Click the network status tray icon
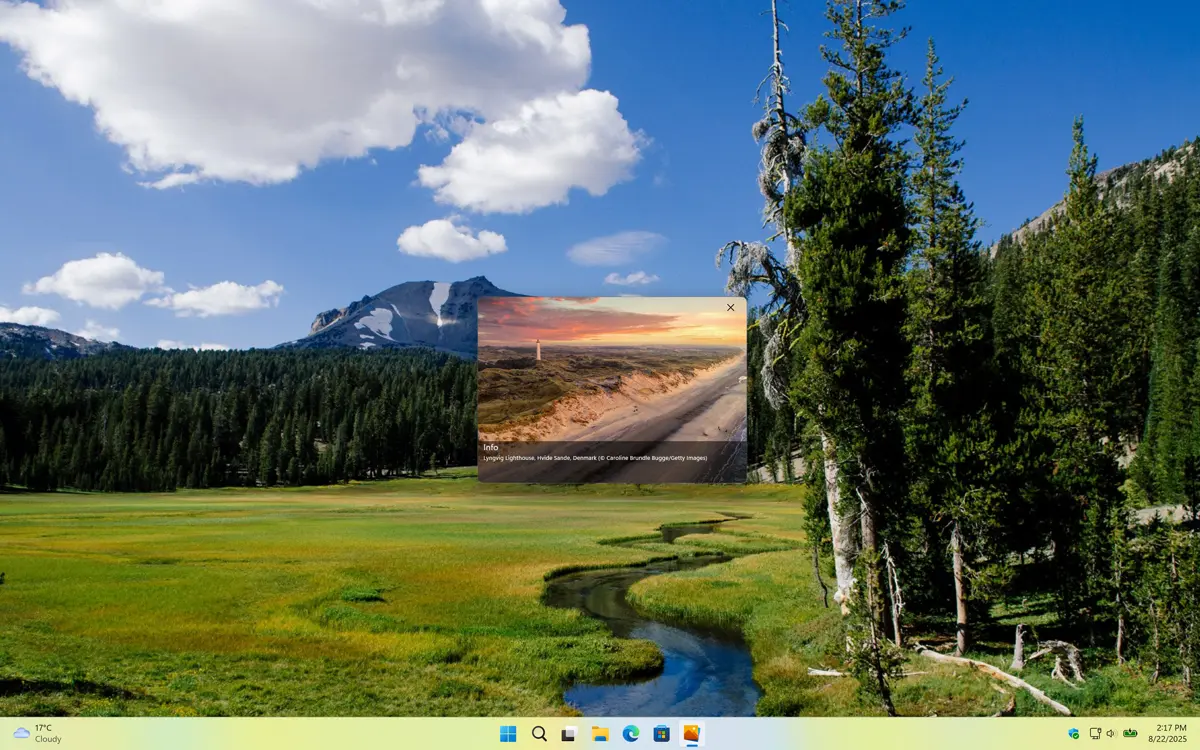Viewport: 1200px width, 750px height. pos(1095,734)
